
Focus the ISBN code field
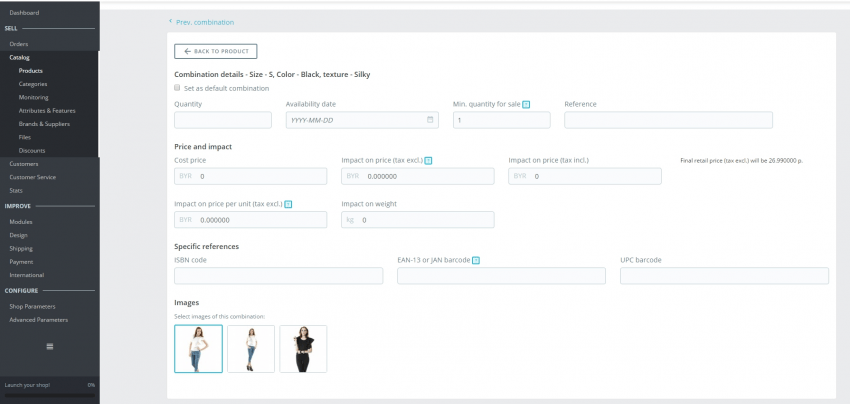click(x=279, y=275)
